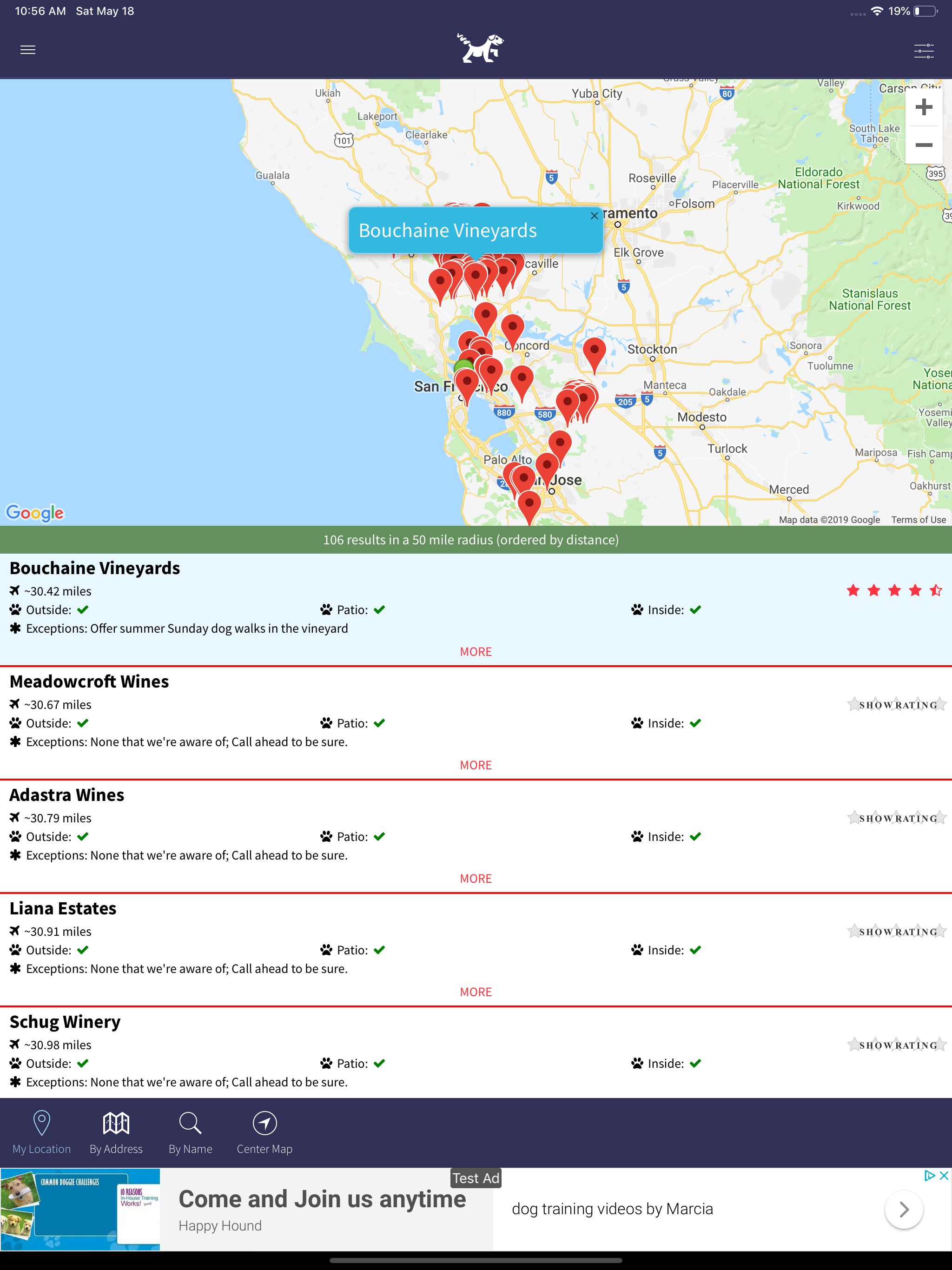This screenshot has width=952, height=1270.
Task: Tap 'Come and Join us anytime' ad headline
Action: [322, 1199]
